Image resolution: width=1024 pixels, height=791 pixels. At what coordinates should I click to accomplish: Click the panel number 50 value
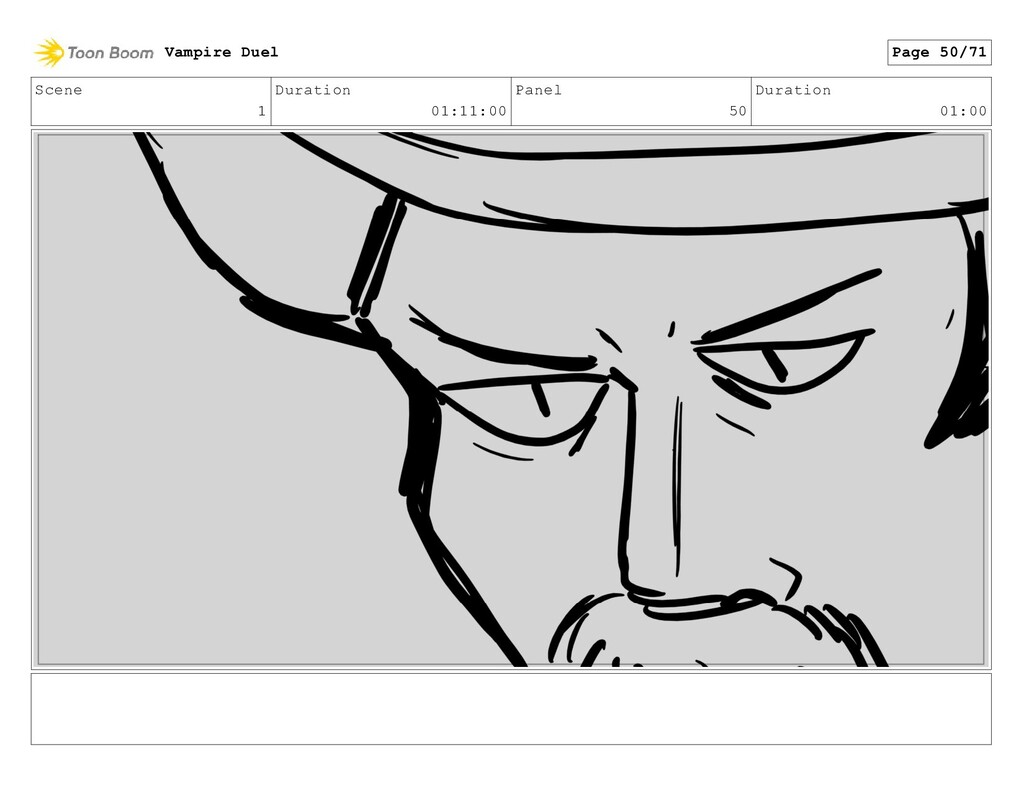click(x=738, y=111)
